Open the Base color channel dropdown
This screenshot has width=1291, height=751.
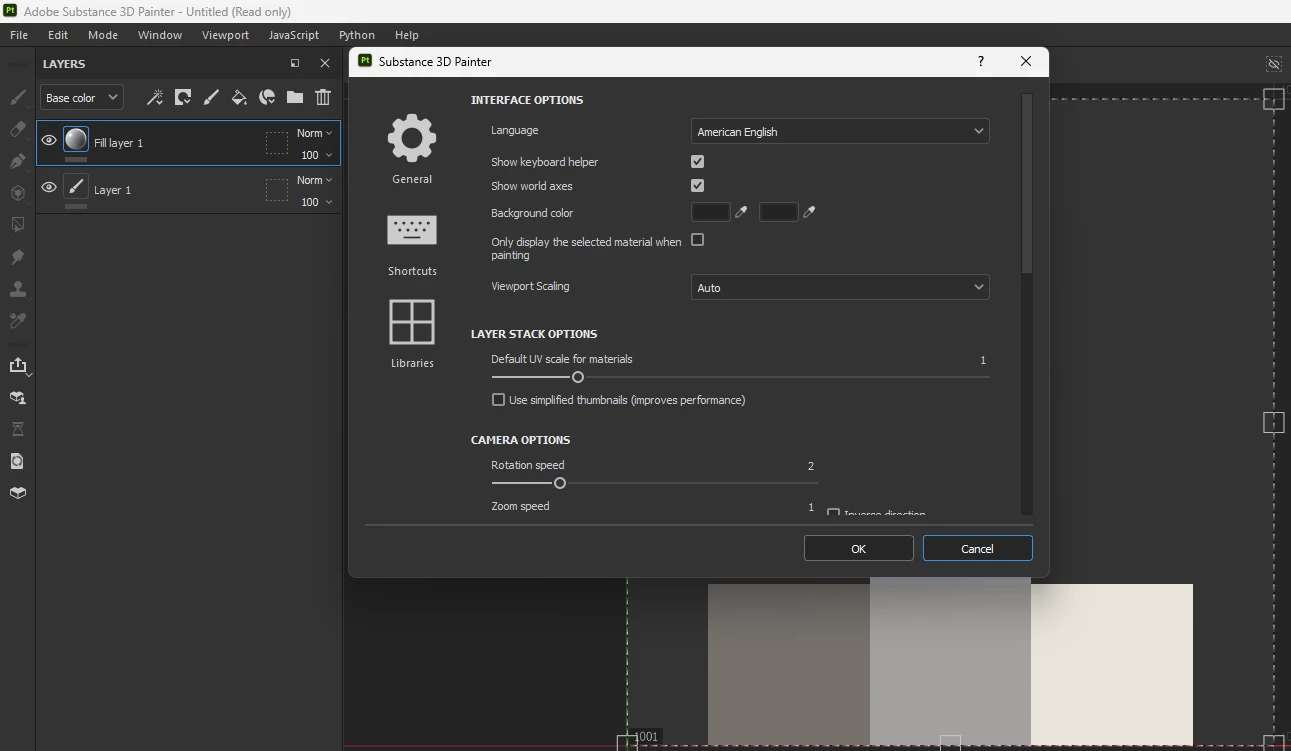click(82, 97)
